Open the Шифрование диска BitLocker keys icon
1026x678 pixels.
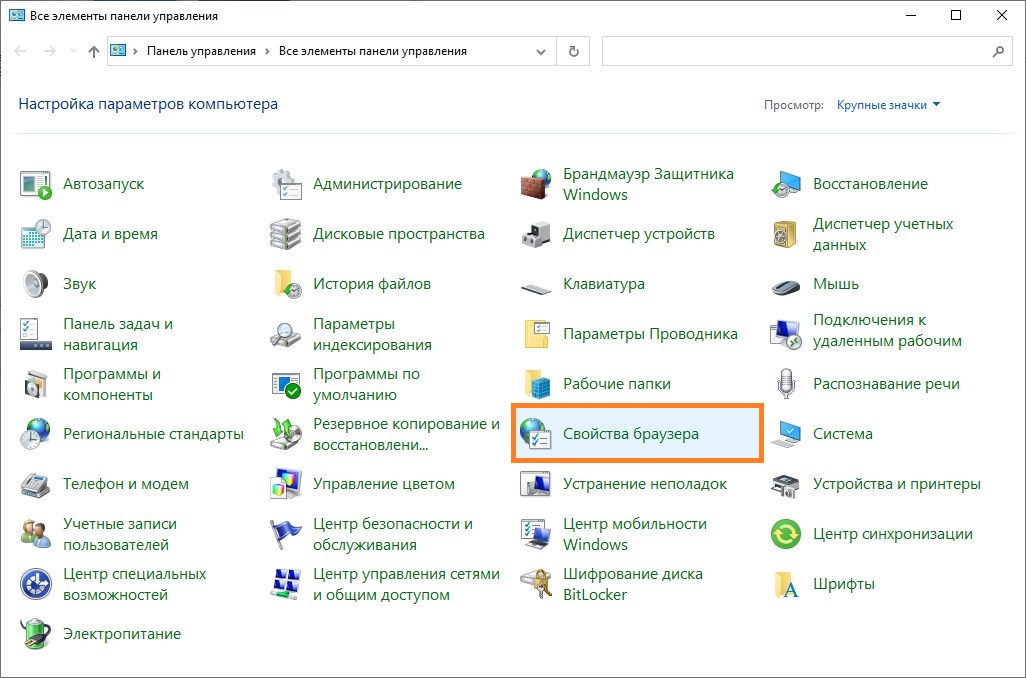click(x=536, y=584)
